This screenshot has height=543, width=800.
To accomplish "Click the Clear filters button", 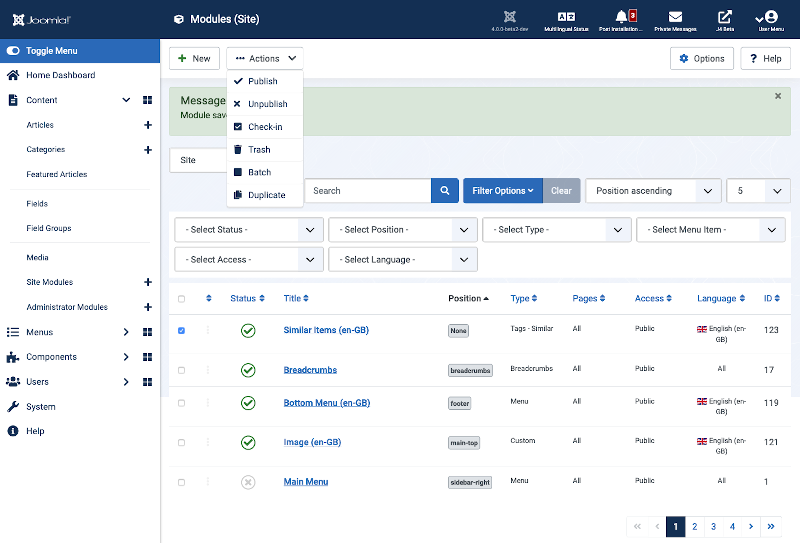I will coord(561,191).
